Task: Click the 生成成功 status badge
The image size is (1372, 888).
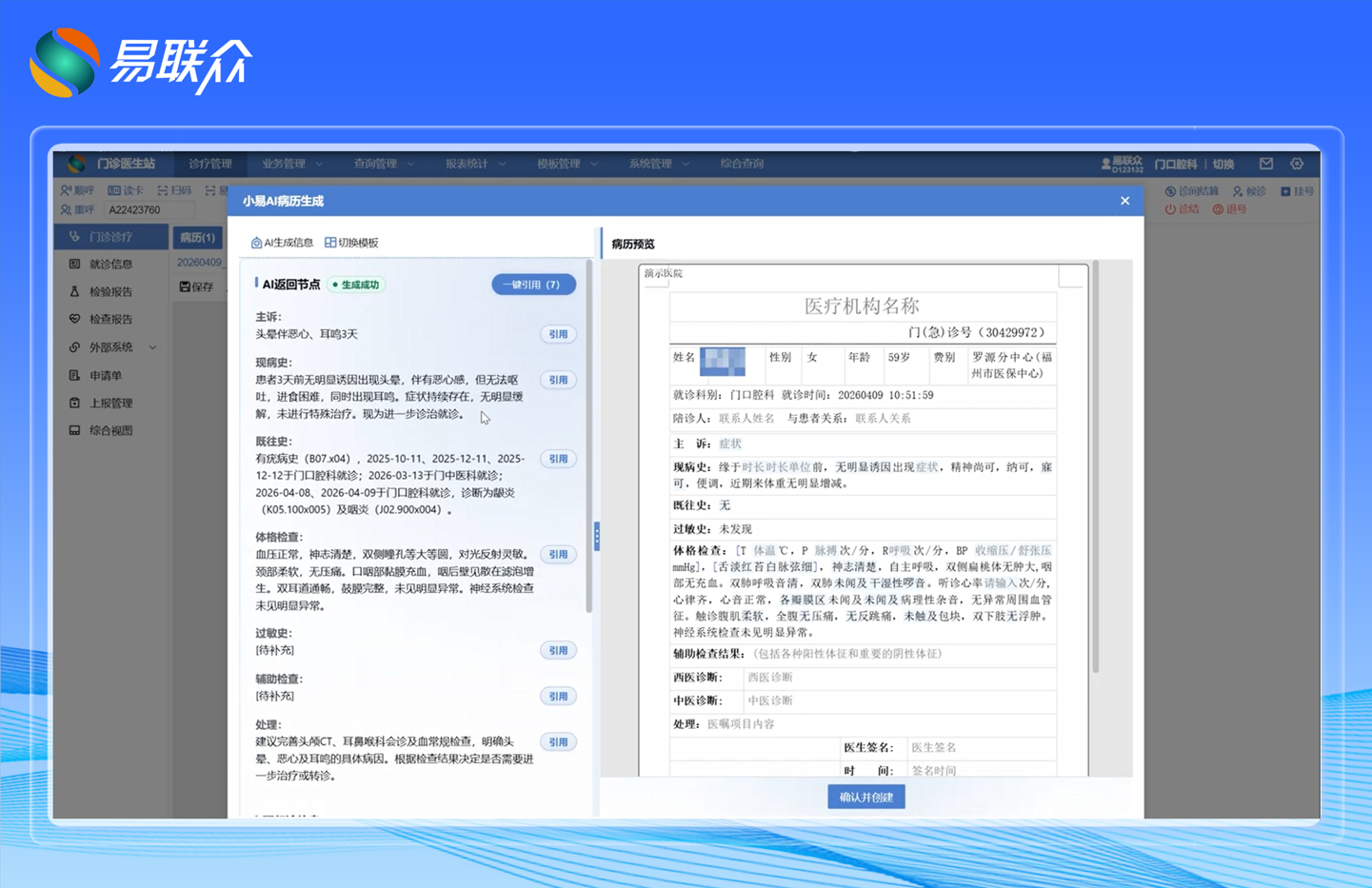Action: point(356,285)
